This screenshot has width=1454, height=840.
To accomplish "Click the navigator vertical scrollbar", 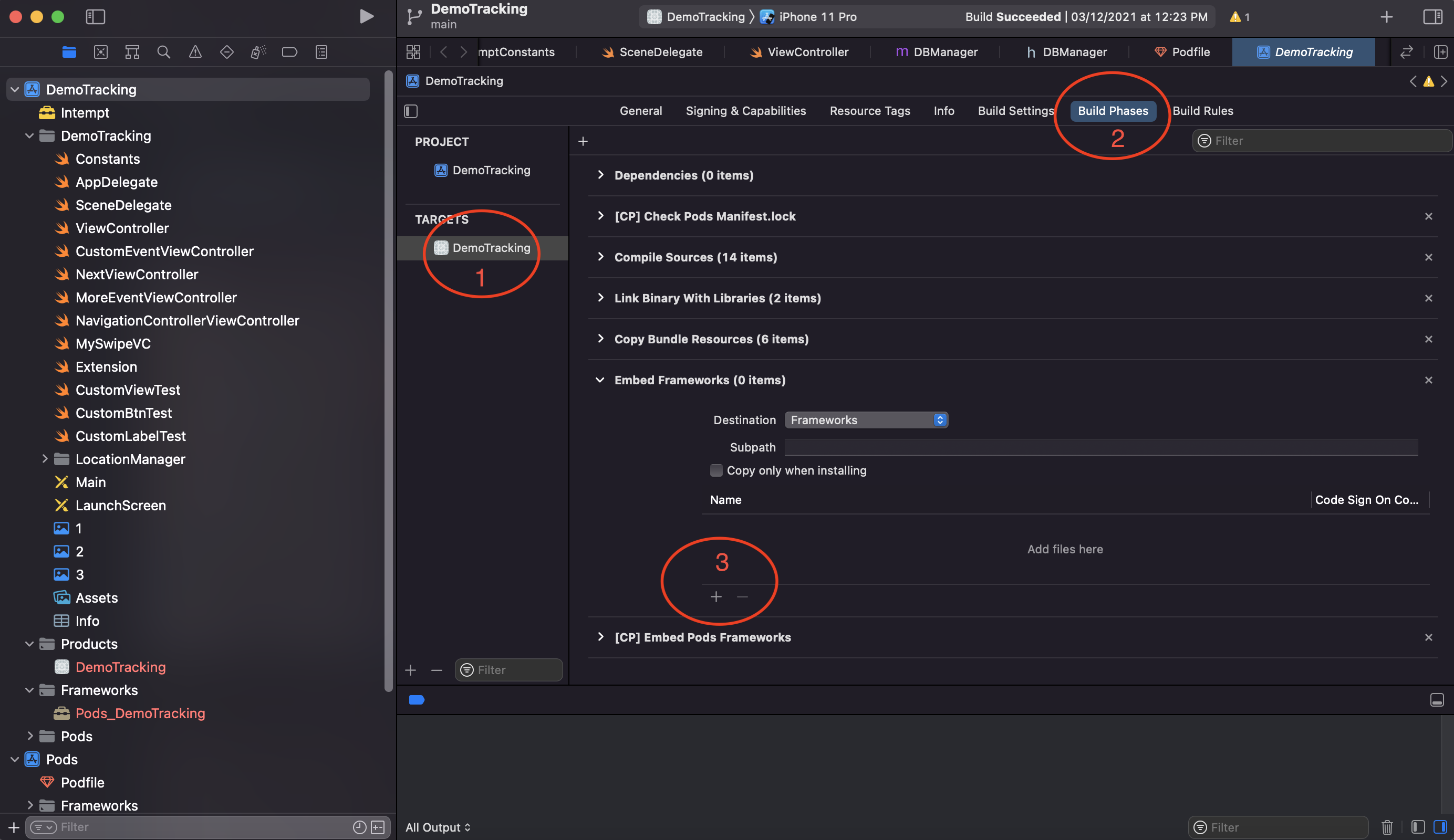I will [389, 381].
